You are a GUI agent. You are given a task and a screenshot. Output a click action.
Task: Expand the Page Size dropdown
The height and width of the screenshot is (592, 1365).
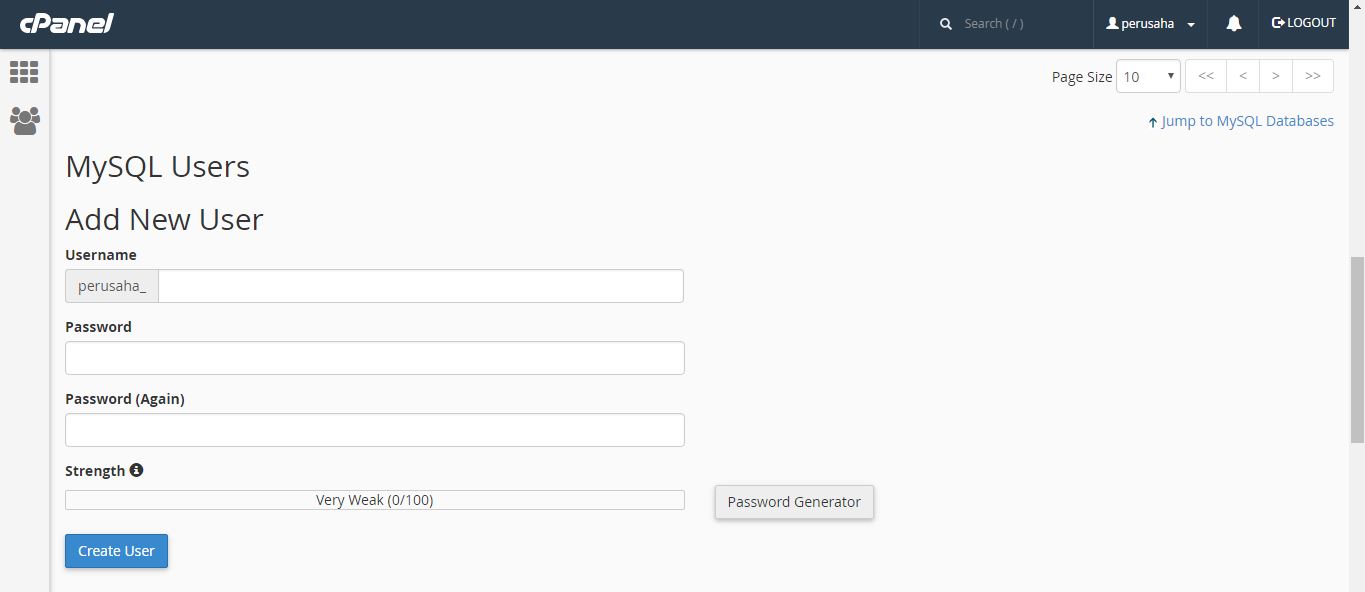[x=1148, y=76]
